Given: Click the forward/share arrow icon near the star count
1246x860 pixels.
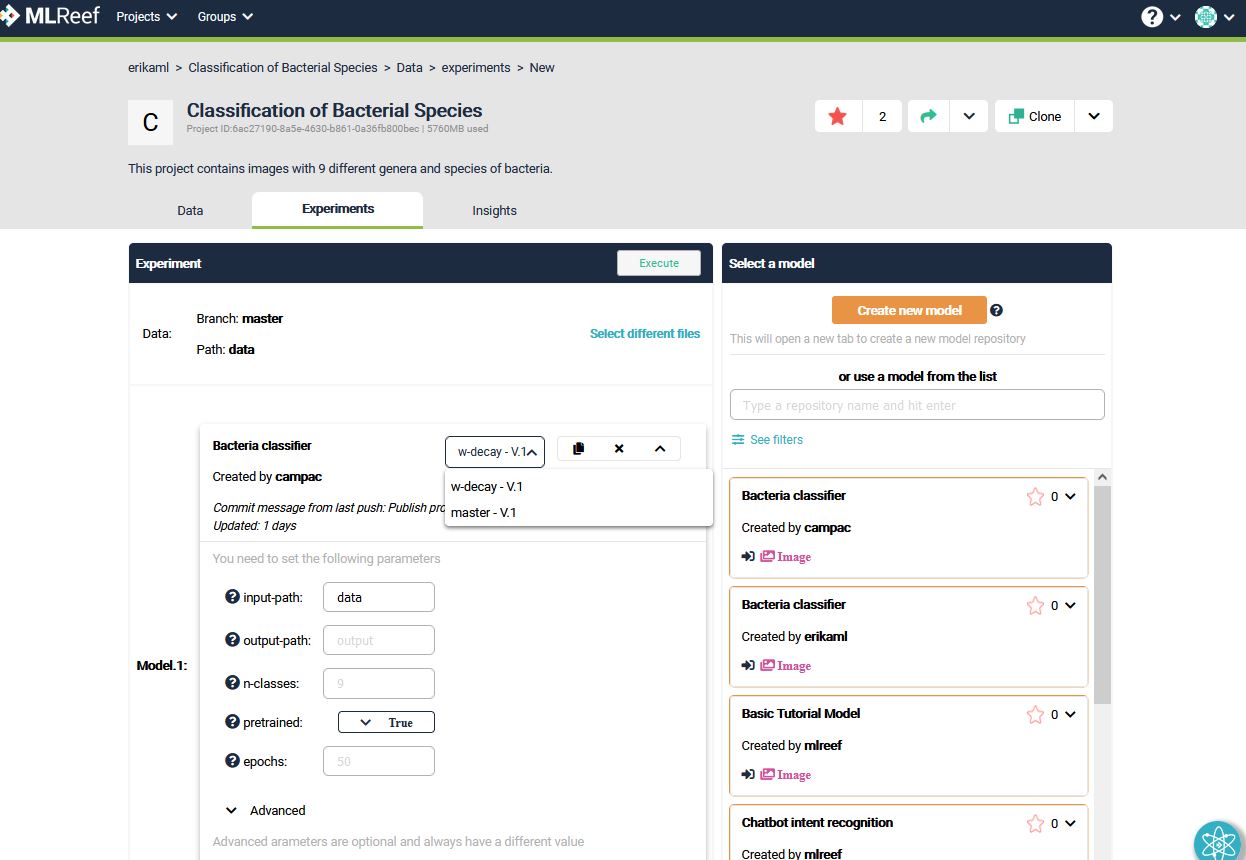Looking at the screenshot, I should [x=927, y=115].
